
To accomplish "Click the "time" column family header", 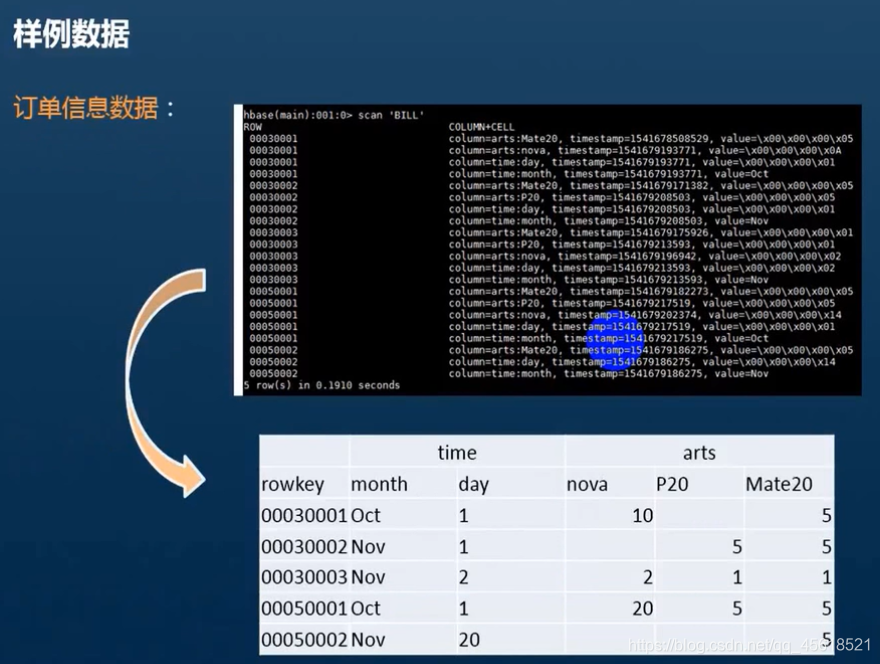I will point(457,452).
